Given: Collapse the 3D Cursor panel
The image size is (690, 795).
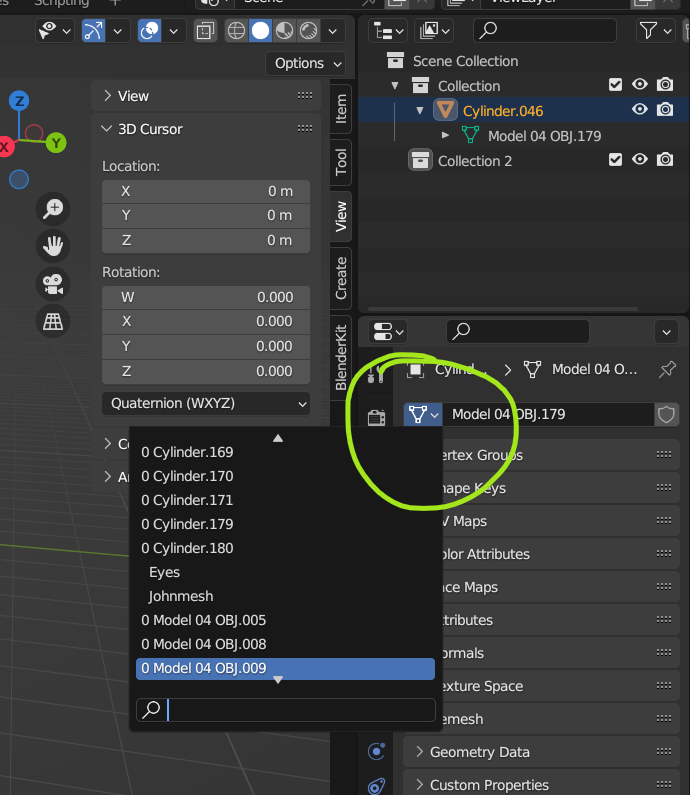Looking at the screenshot, I should pos(106,129).
